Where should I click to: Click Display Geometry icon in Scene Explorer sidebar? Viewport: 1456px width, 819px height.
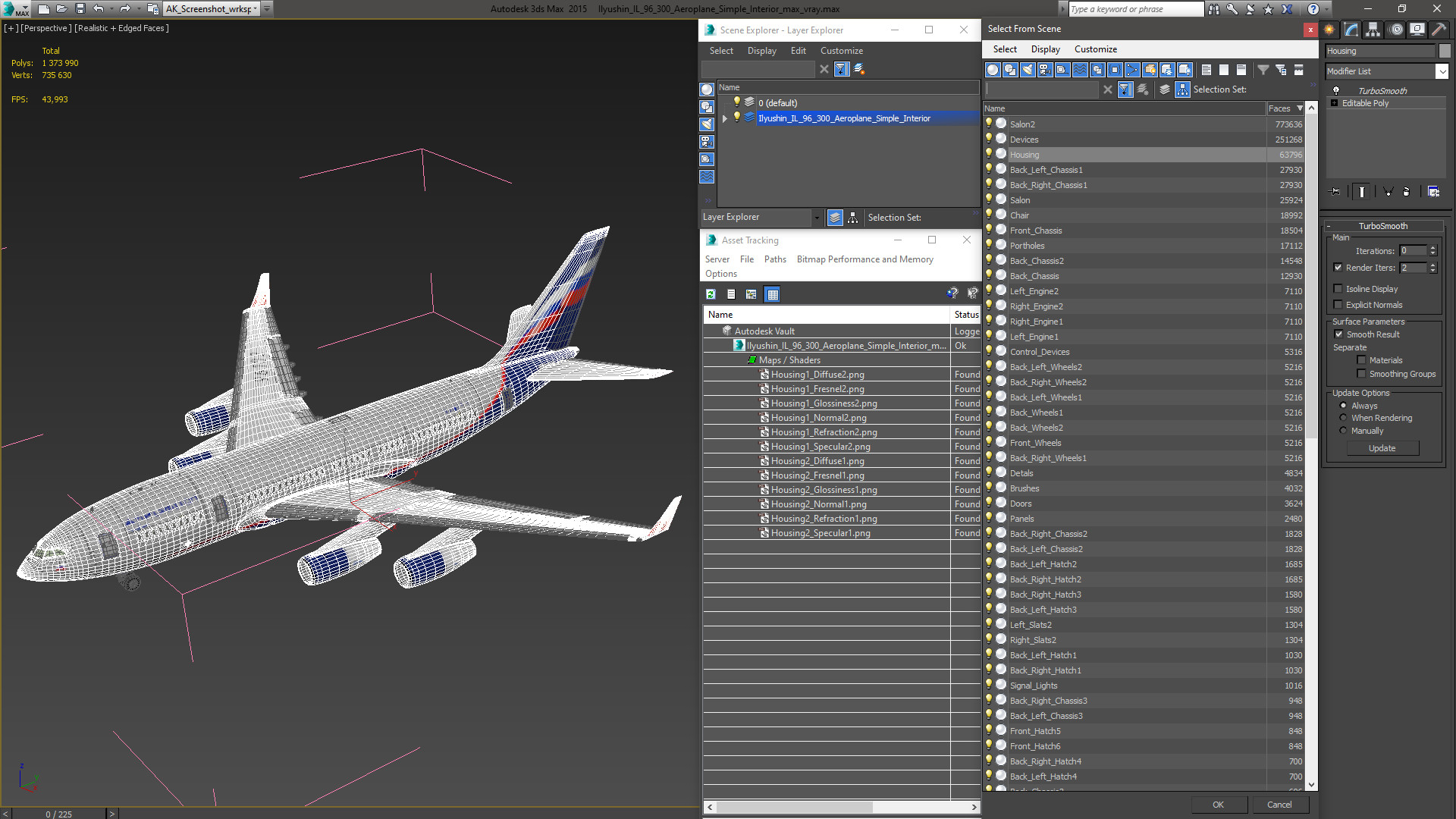pos(707,89)
